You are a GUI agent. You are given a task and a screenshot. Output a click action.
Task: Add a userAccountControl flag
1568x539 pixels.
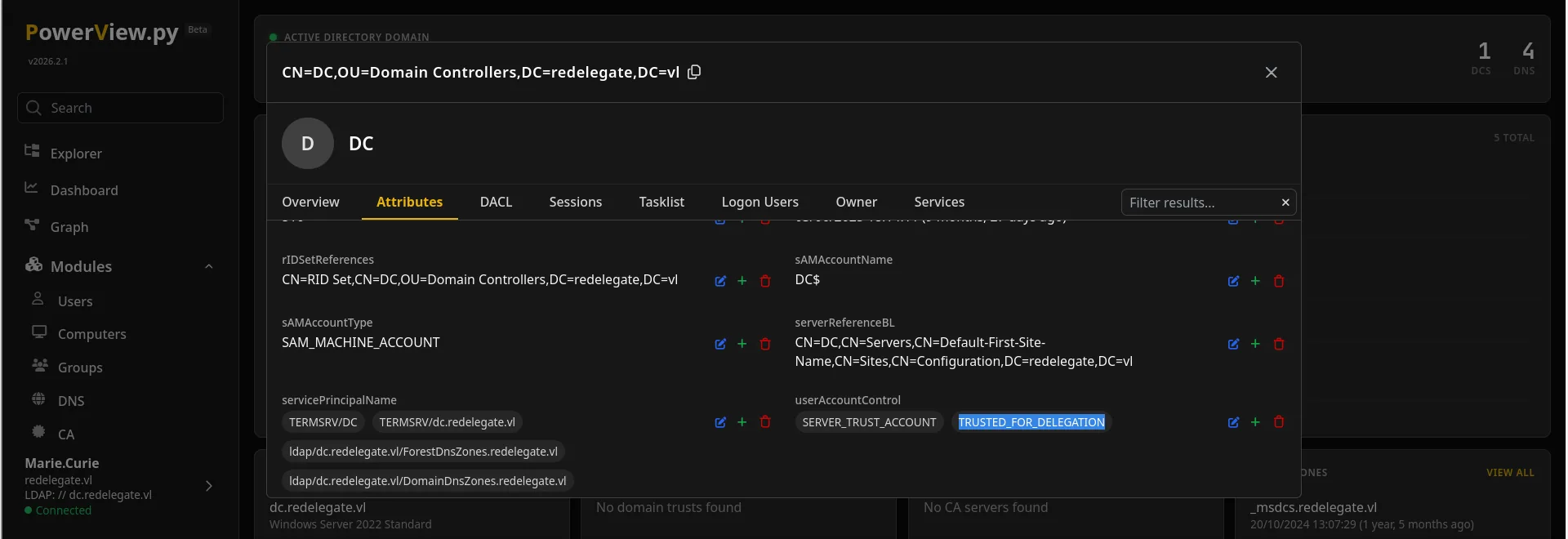[1255, 422]
